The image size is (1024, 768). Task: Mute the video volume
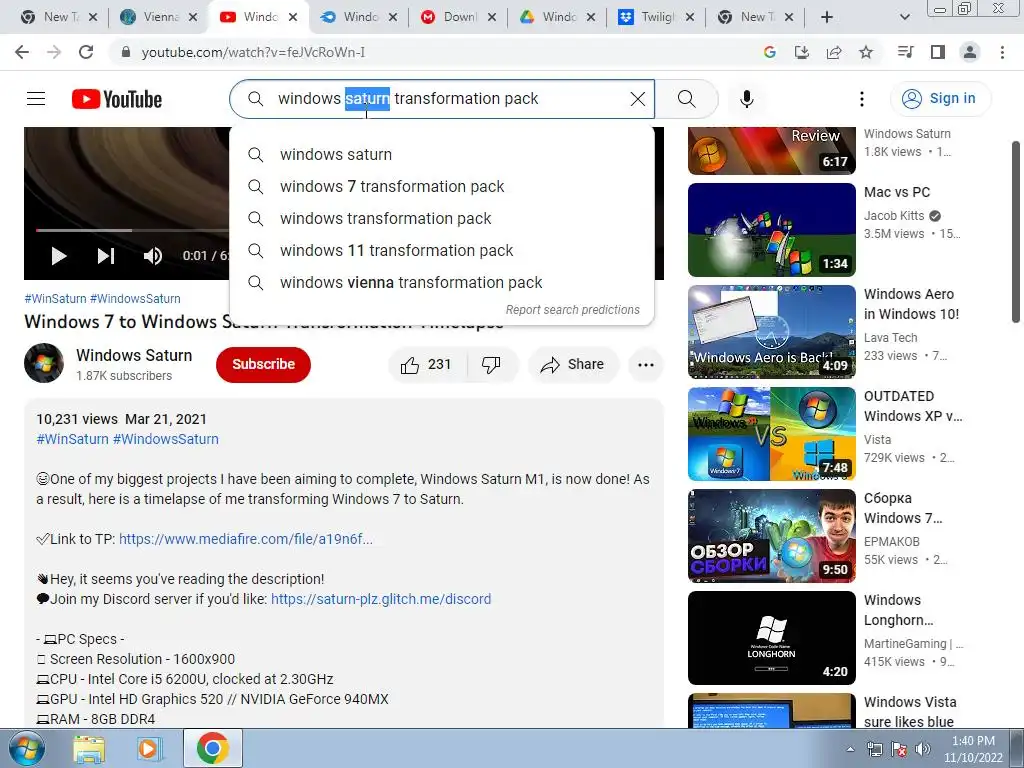click(153, 256)
